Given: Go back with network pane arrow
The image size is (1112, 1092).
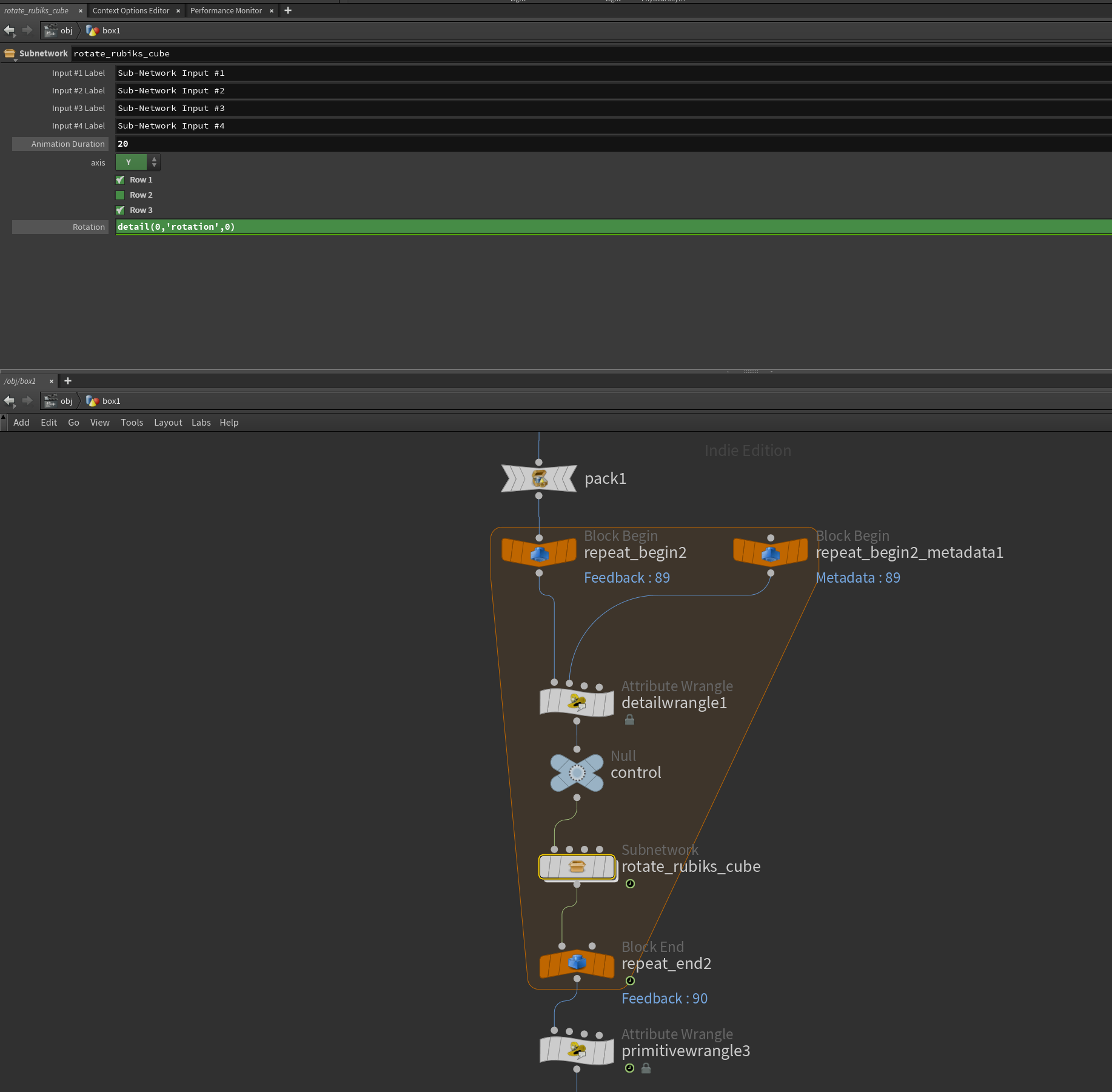Looking at the screenshot, I should [9, 401].
